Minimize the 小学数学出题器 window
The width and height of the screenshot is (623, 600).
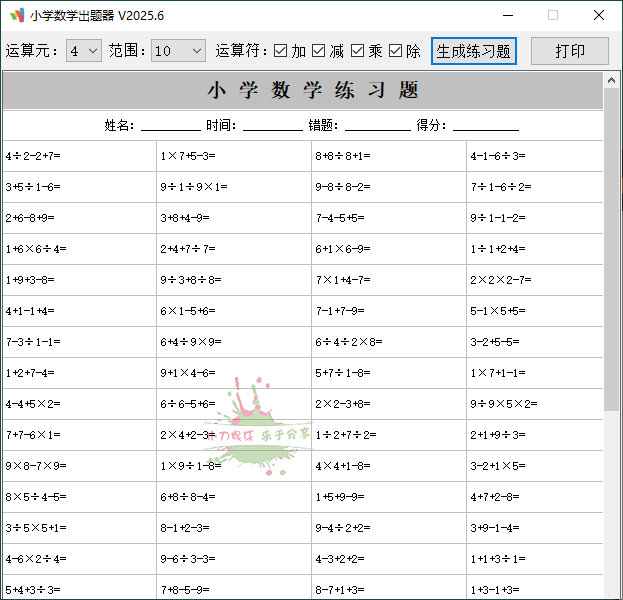tap(507, 16)
